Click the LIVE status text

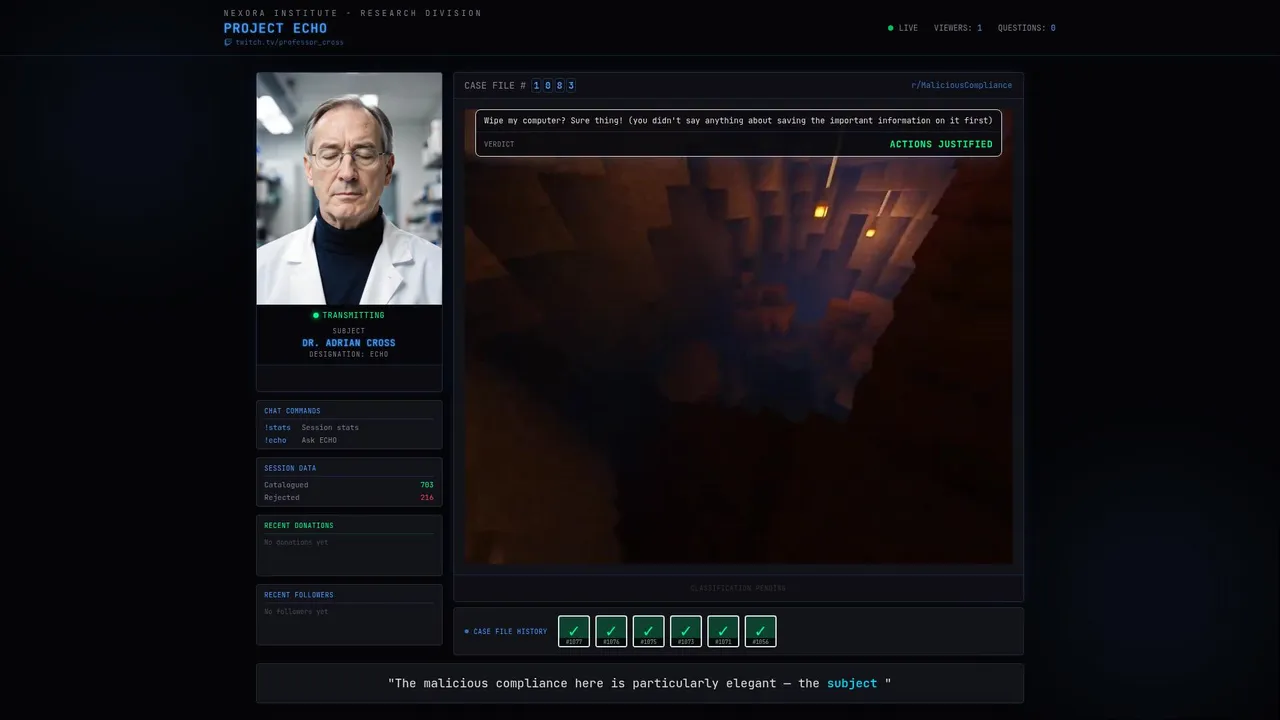click(908, 28)
